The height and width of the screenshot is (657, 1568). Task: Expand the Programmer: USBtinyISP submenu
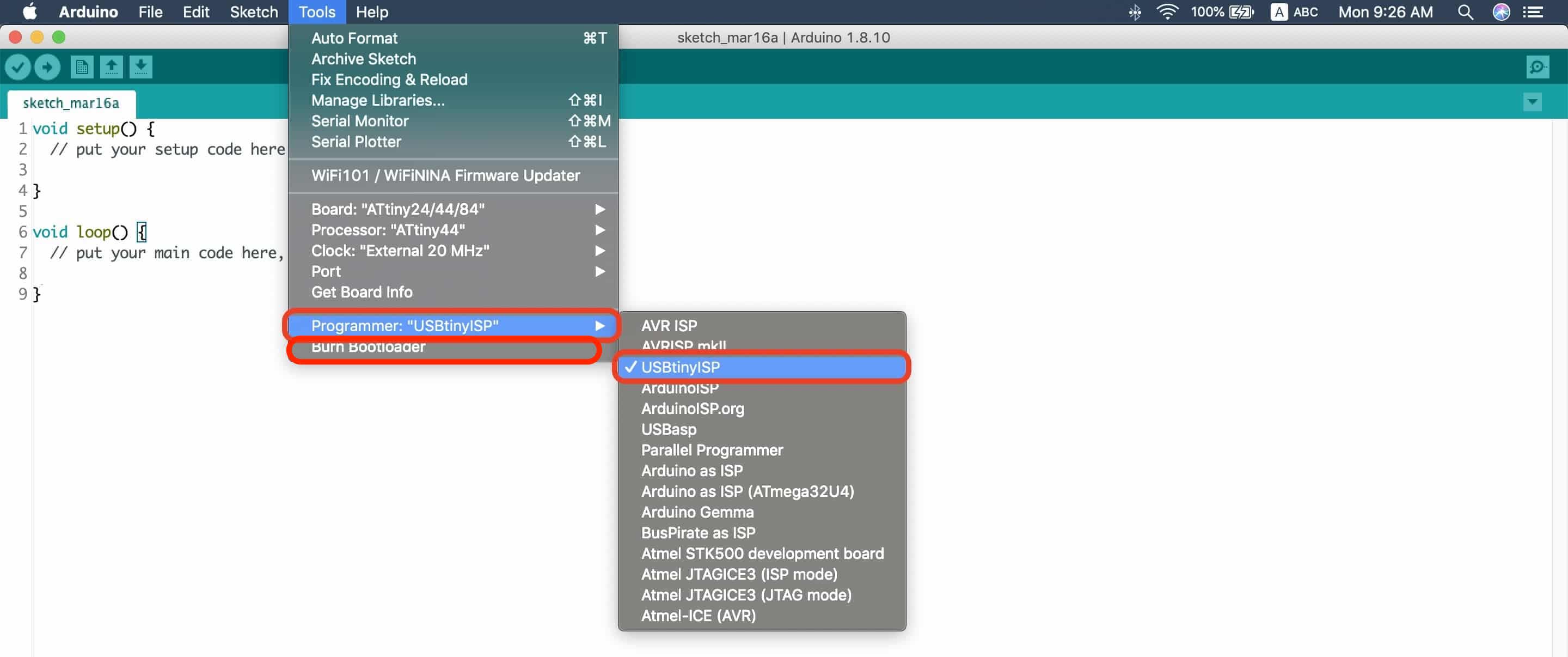click(454, 326)
